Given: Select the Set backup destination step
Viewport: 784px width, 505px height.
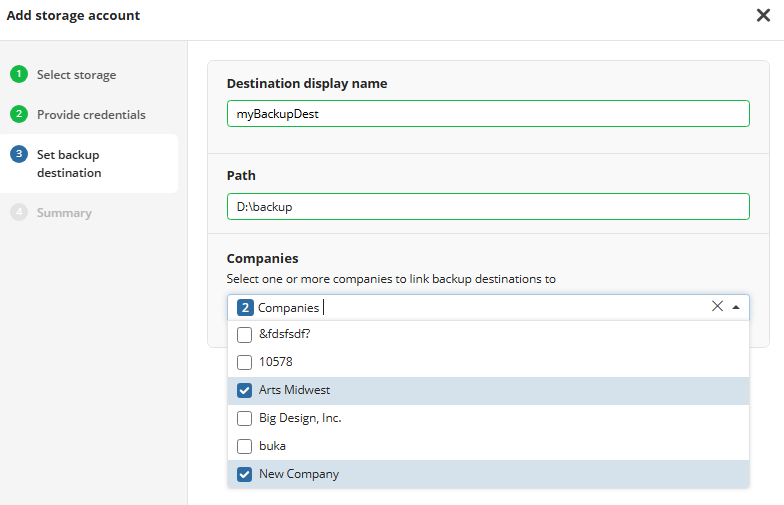Looking at the screenshot, I should [x=69, y=164].
